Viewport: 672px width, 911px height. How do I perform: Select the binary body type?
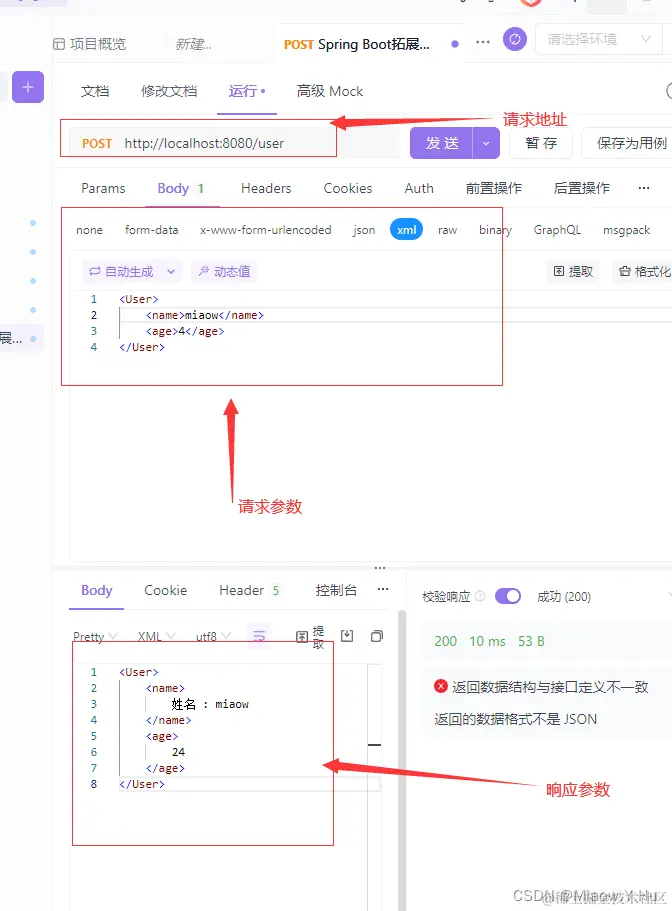click(495, 230)
